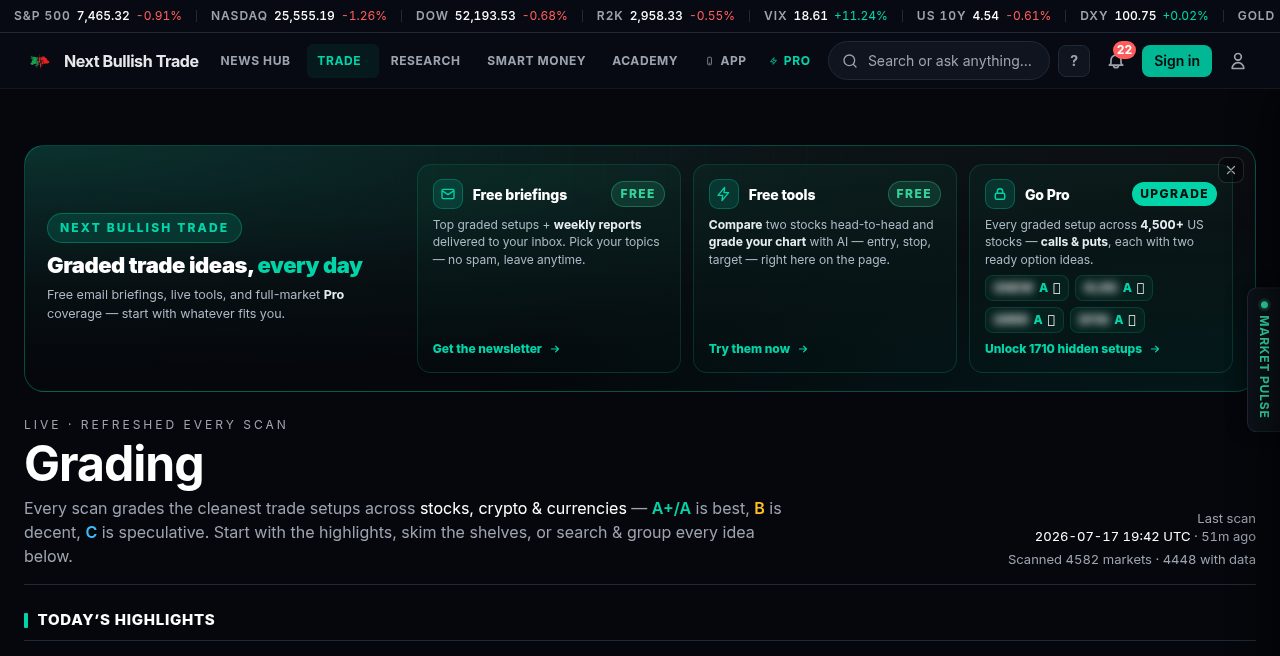Click the magnifier icon in search bar

[x=850, y=61]
